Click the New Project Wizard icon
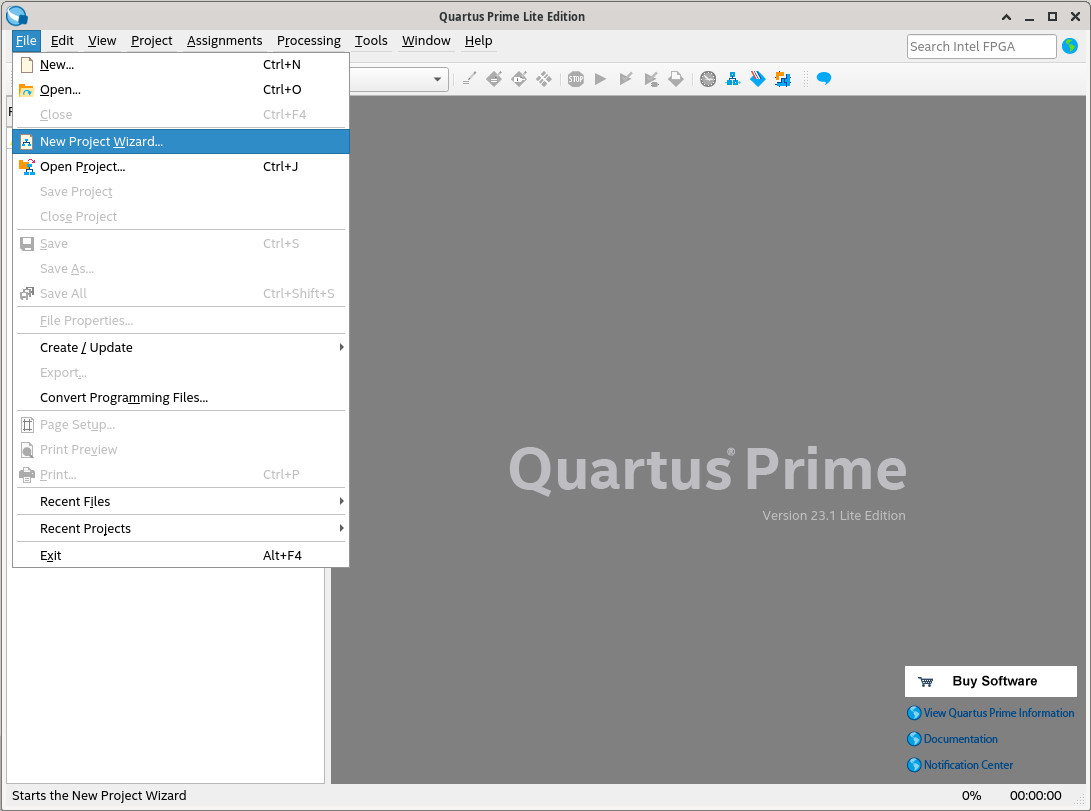 point(26,142)
